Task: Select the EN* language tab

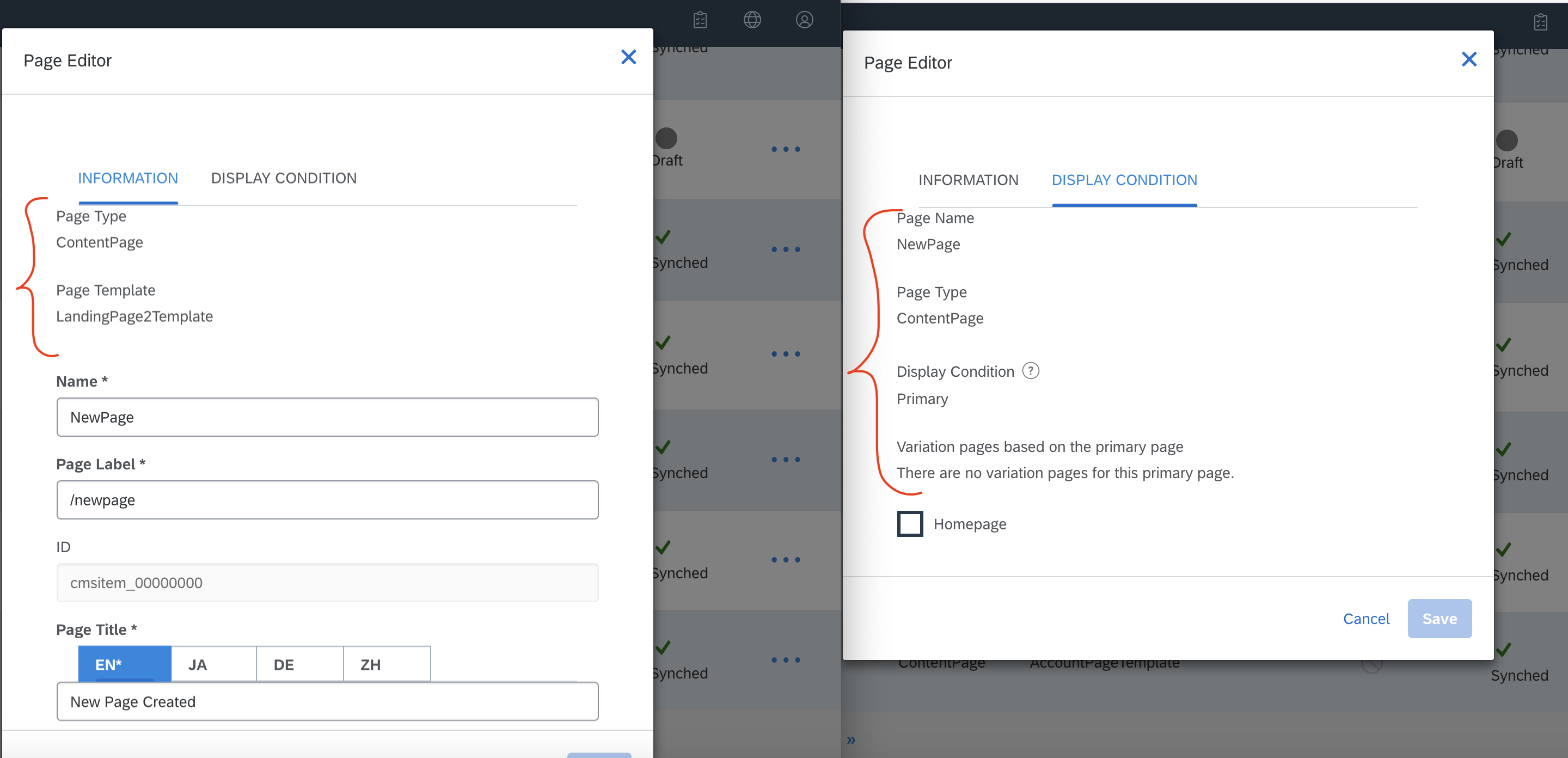Action: coord(124,664)
